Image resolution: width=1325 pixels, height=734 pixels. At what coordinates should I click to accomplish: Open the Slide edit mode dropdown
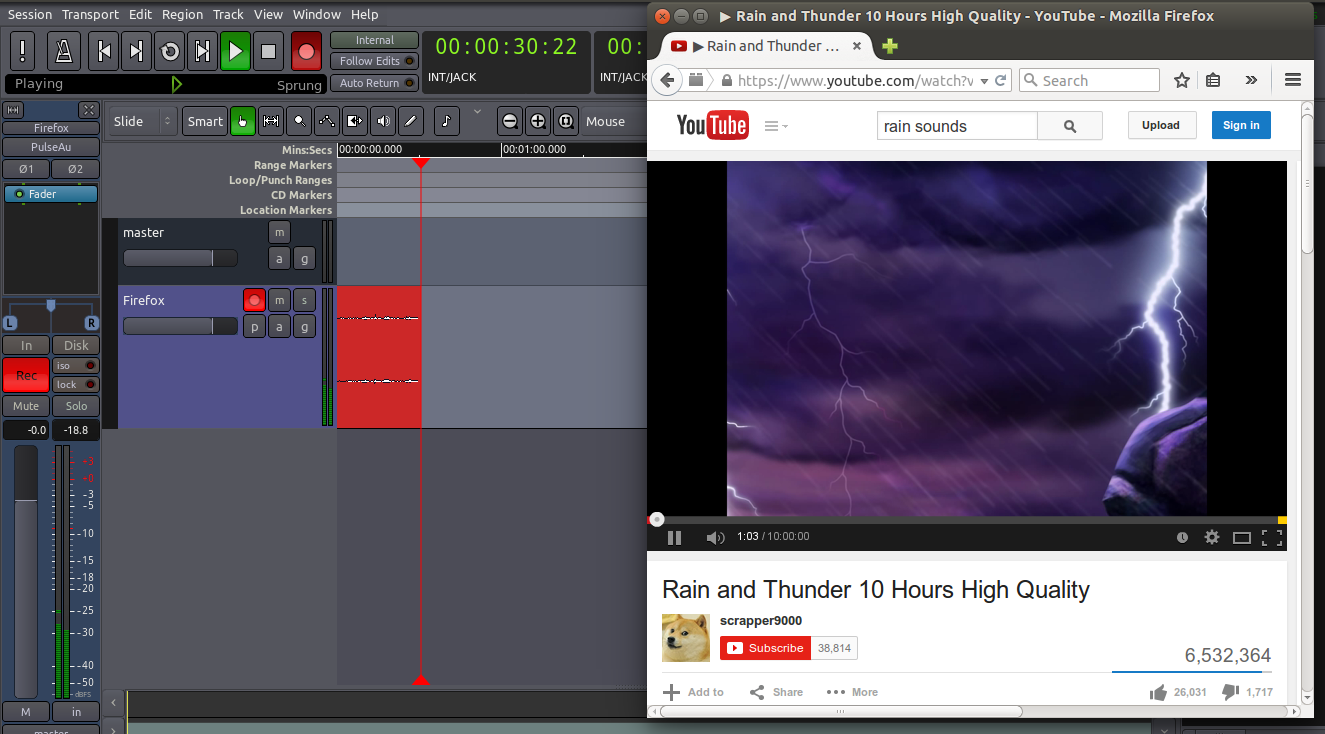tap(142, 121)
